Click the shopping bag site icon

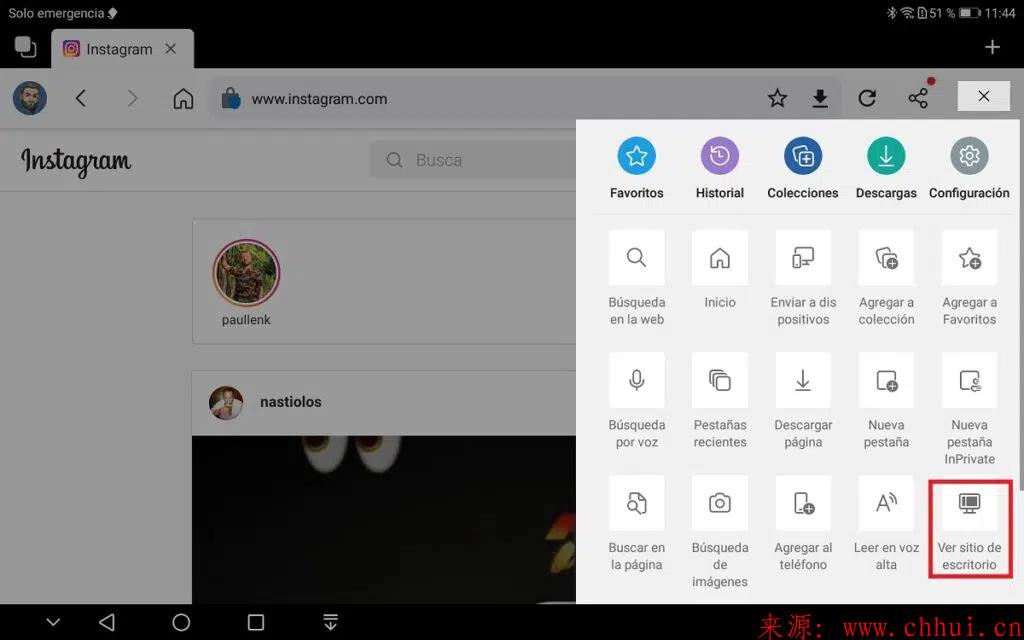[231, 99]
